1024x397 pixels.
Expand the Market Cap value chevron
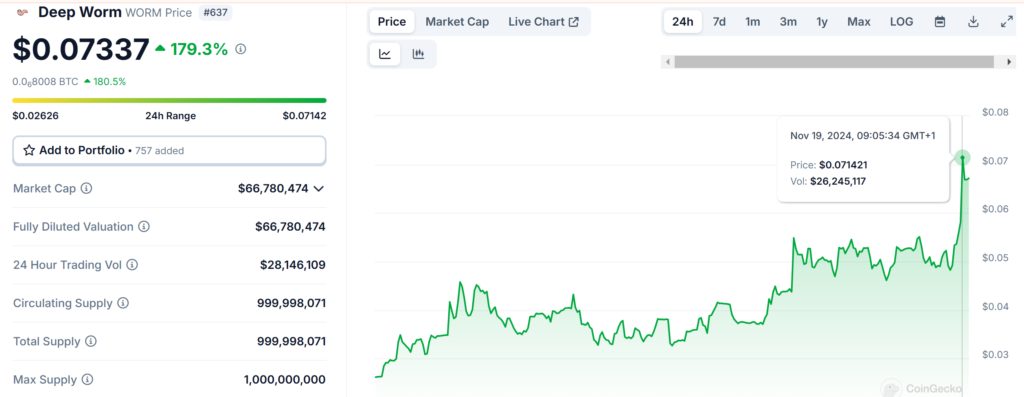pyautogui.click(x=319, y=189)
